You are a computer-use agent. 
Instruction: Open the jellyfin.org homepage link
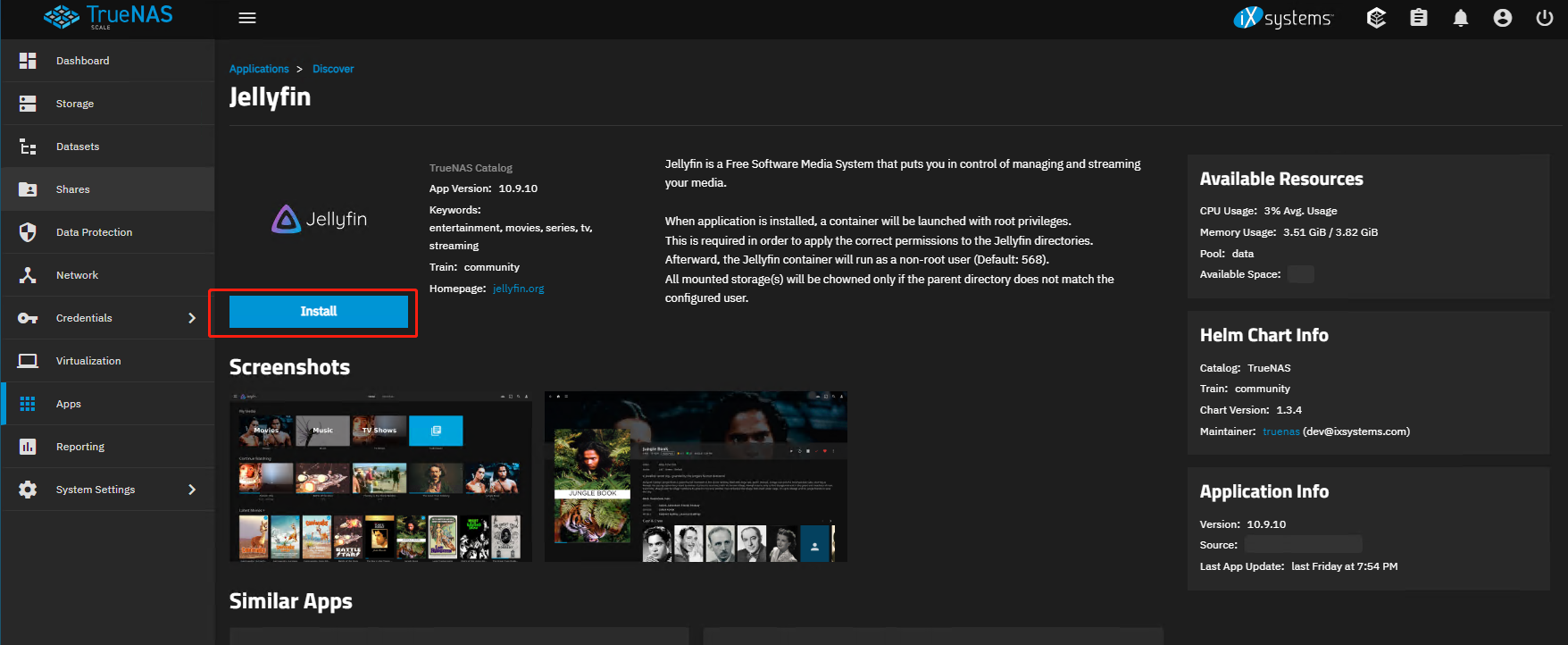518,289
